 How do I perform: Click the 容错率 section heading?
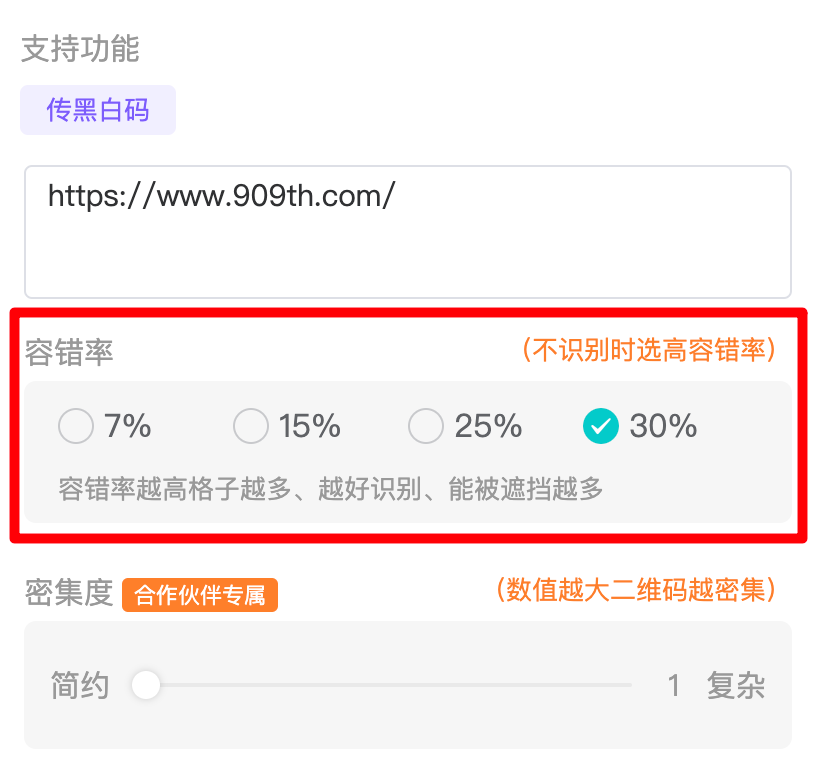69,352
